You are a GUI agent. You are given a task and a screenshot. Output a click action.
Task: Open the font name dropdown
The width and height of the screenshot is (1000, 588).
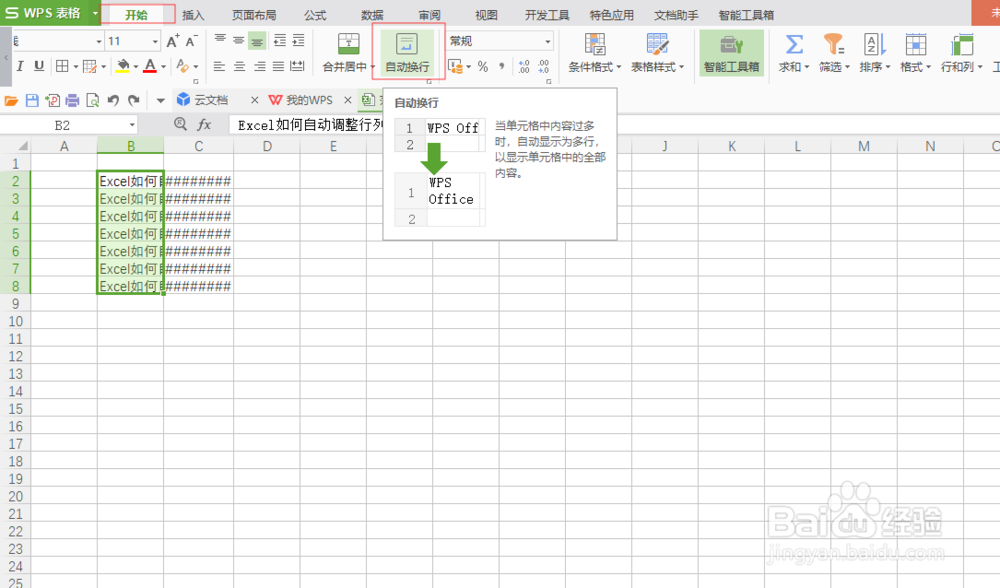pos(99,41)
